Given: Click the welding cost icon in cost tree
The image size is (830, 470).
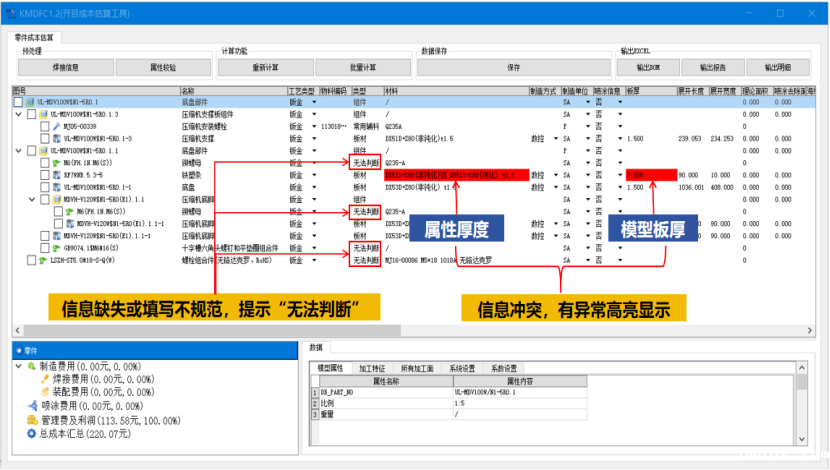Looking at the screenshot, I should pyautogui.click(x=44, y=380).
